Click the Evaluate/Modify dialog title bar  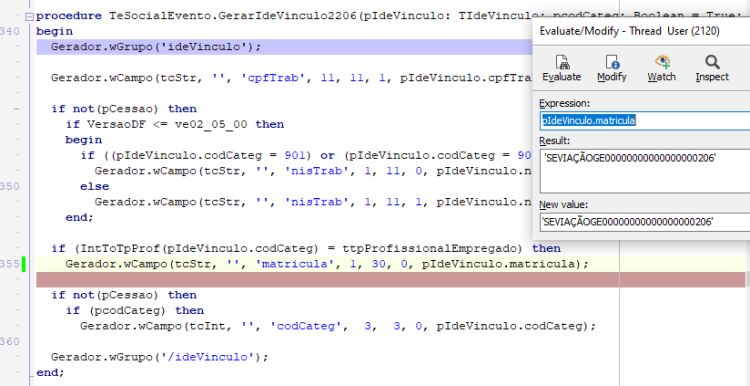(x=641, y=31)
